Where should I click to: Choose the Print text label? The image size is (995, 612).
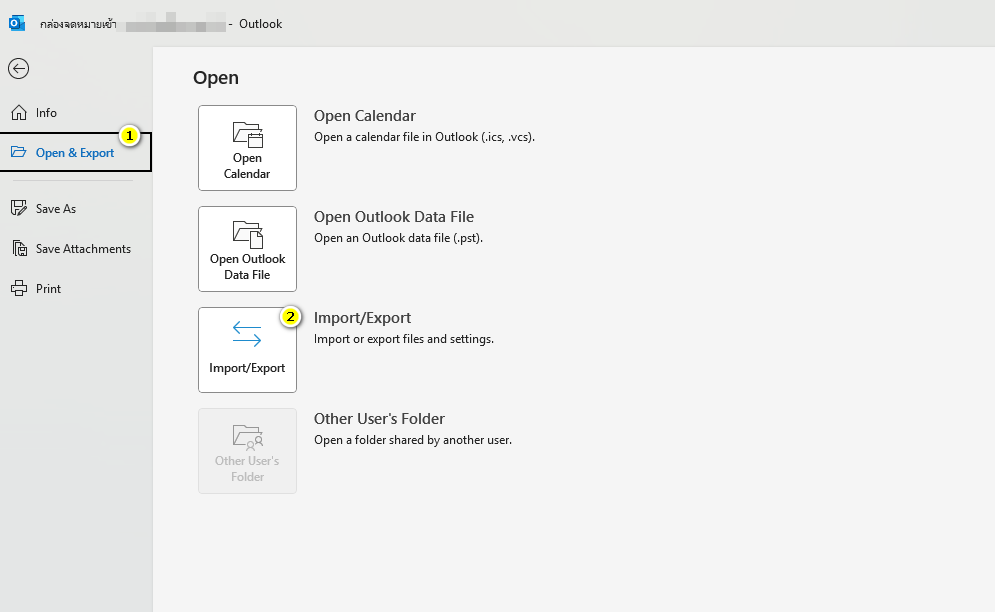48,289
